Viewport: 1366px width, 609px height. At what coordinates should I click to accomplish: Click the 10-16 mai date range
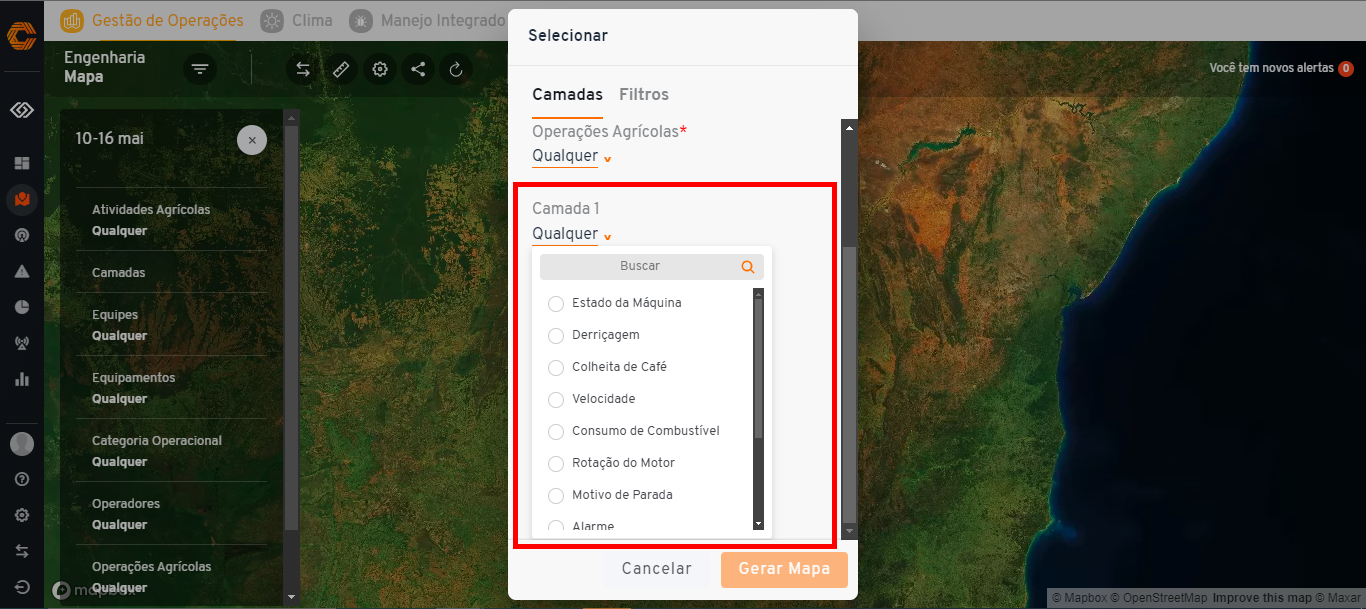110,139
